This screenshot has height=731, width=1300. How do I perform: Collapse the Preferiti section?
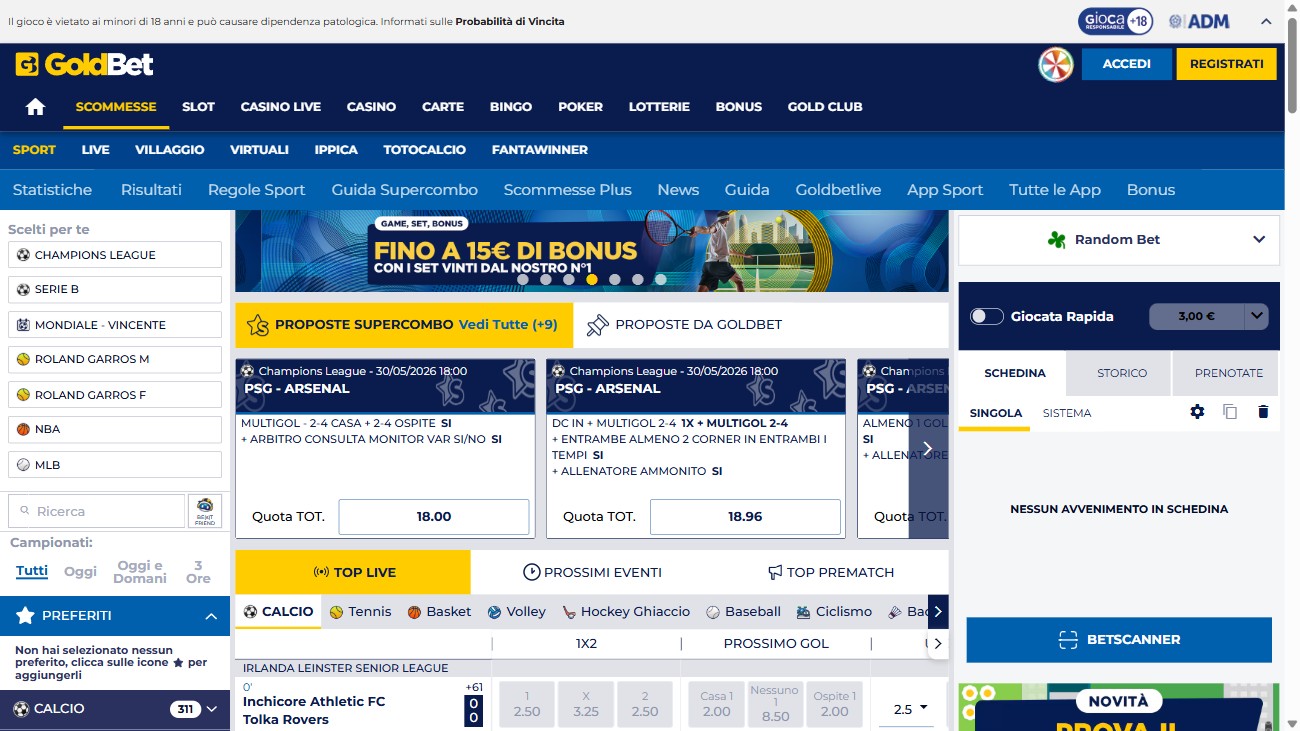click(211, 616)
